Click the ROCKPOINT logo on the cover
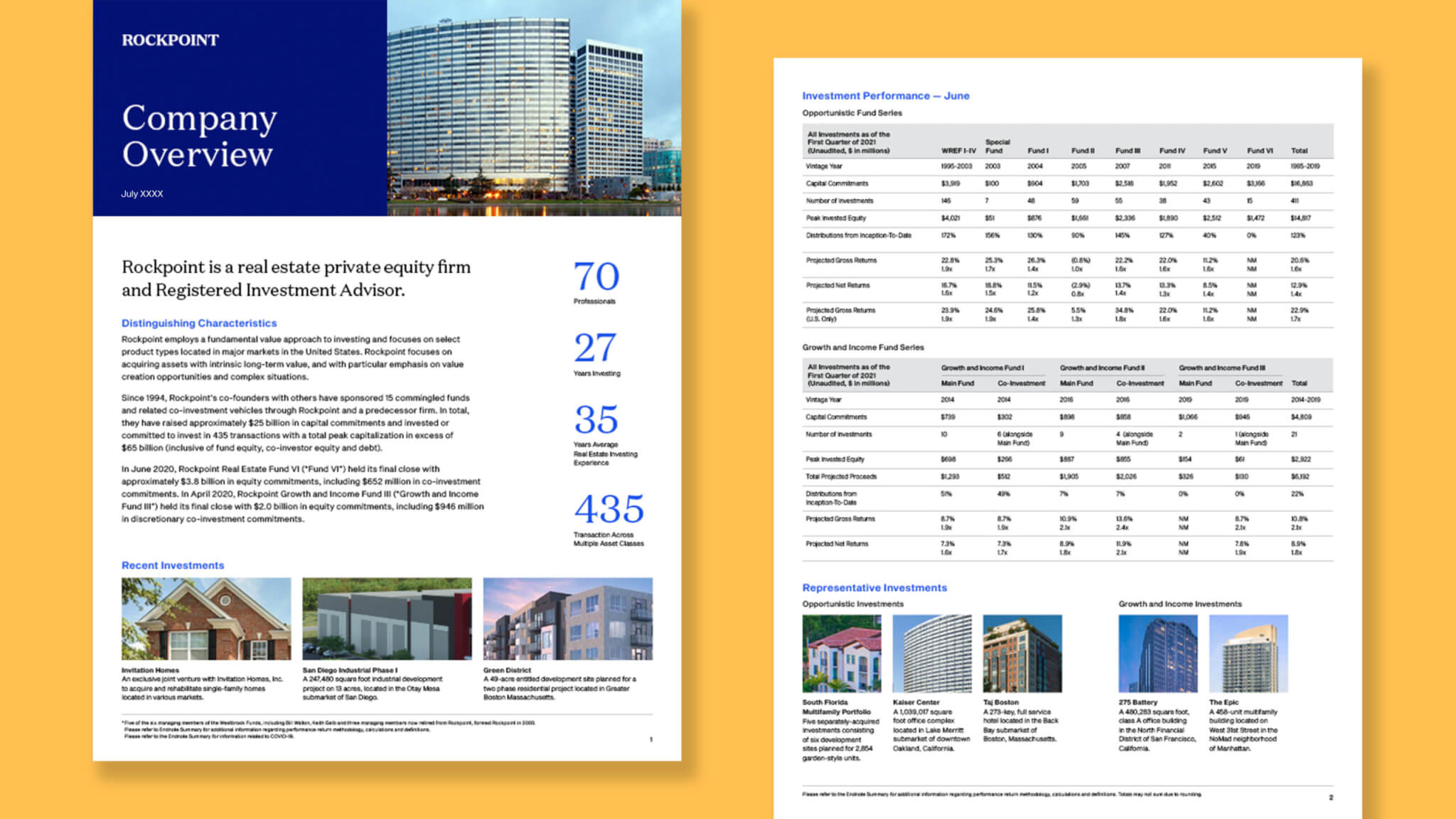 [x=170, y=40]
